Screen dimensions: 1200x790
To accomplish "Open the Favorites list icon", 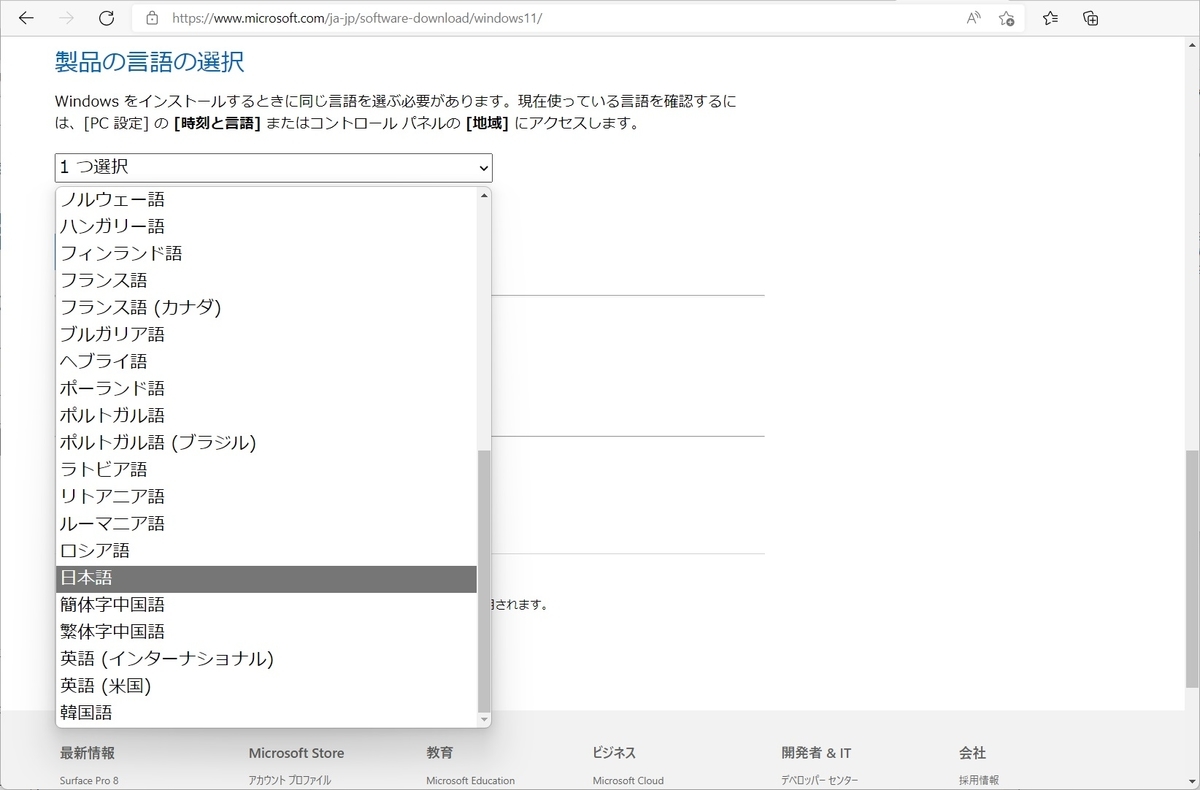I will click(x=1049, y=17).
